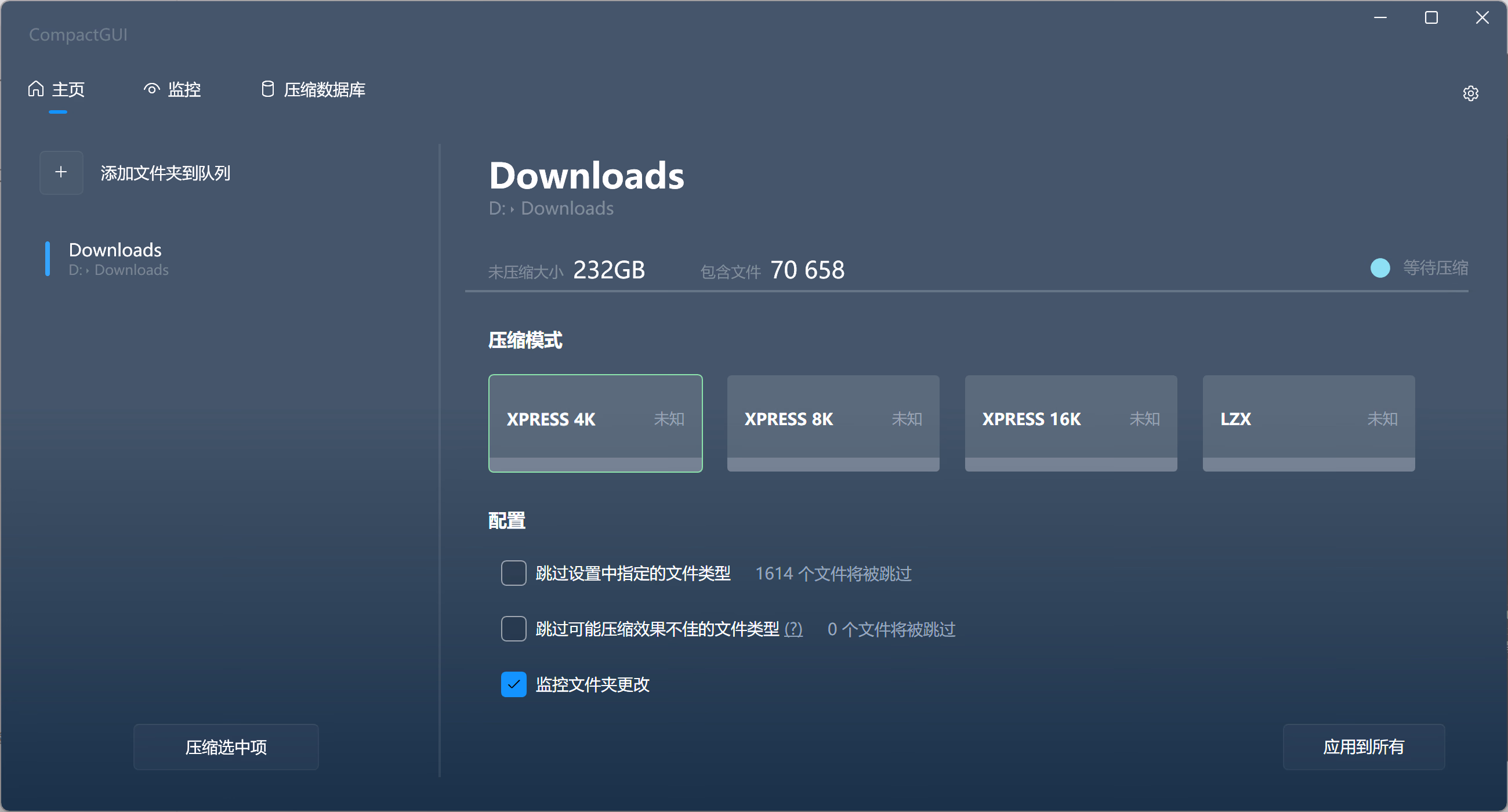The height and width of the screenshot is (812, 1508).
Task: Click the database cylinder icon beside 压缩数据库
Action: coord(267,89)
